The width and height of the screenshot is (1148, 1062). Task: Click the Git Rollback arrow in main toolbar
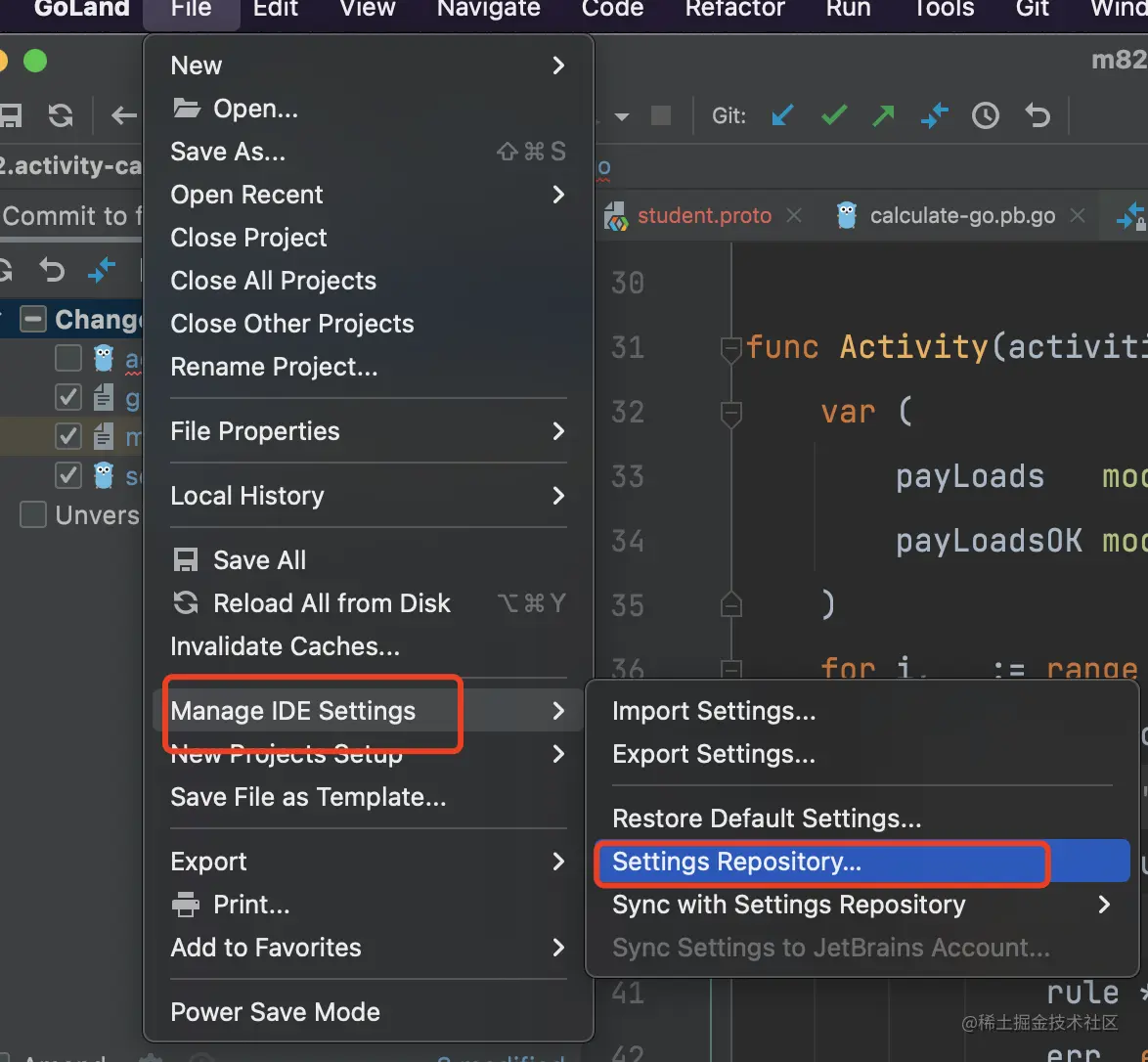pyautogui.click(x=1038, y=115)
